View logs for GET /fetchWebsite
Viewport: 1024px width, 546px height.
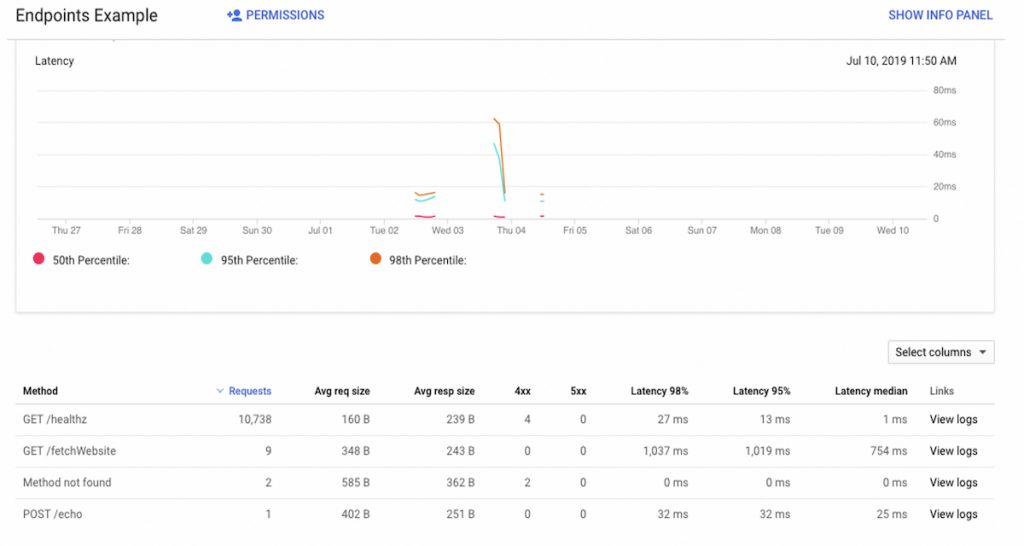[x=953, y=451]
